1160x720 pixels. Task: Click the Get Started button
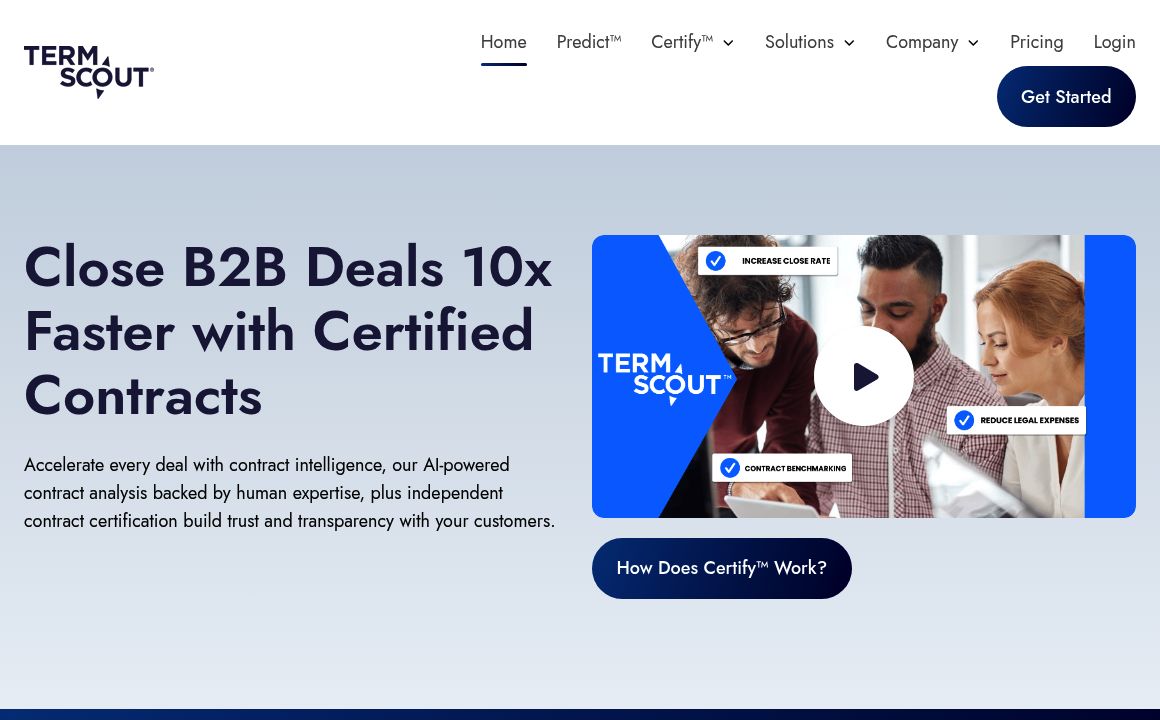(1066, 96)
